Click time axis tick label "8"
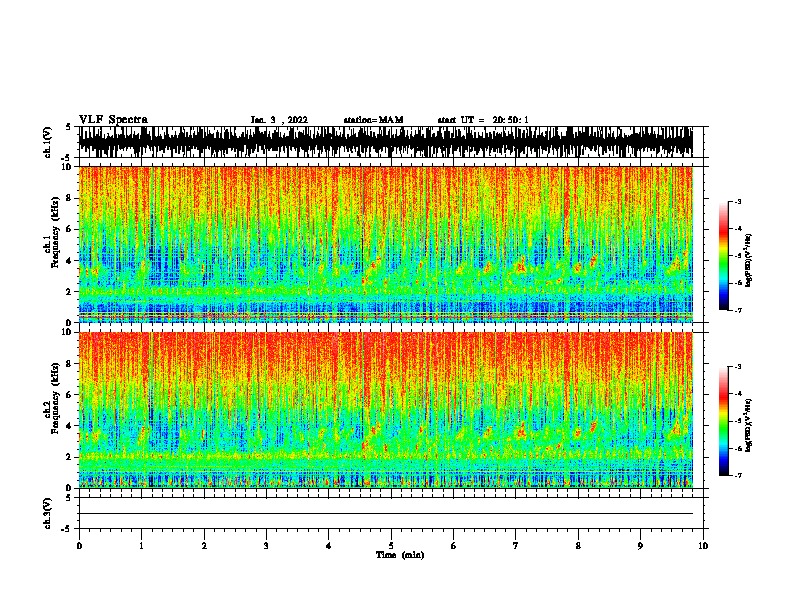The height and width of the screenshot is (612, 792). pos(578,546)
